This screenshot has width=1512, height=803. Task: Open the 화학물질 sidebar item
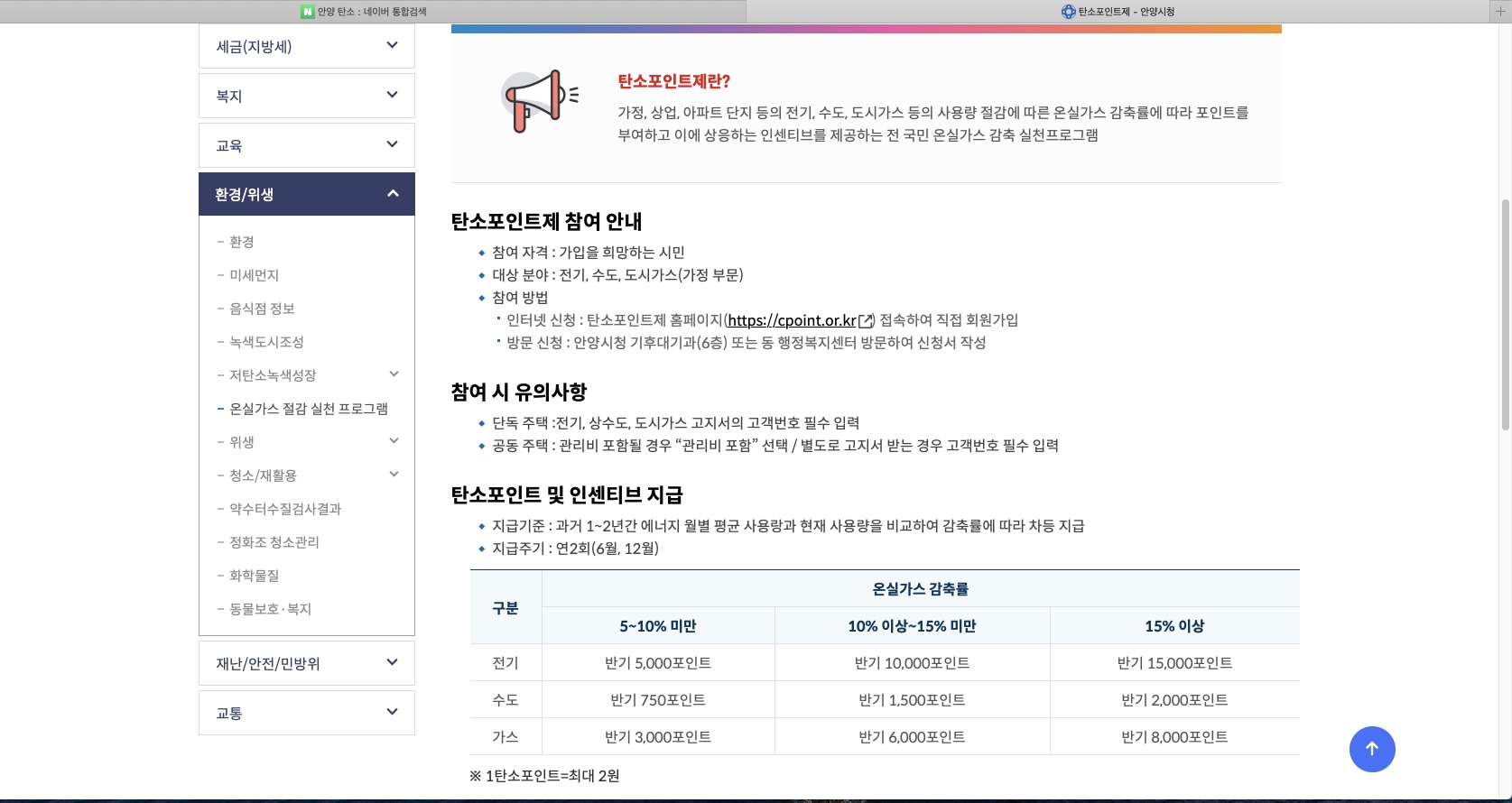254,576
